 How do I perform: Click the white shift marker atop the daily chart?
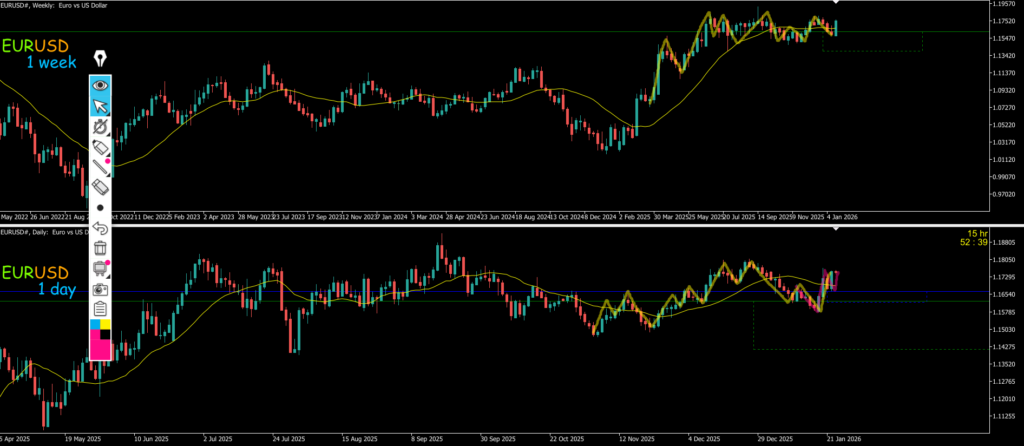pos(836,231)
